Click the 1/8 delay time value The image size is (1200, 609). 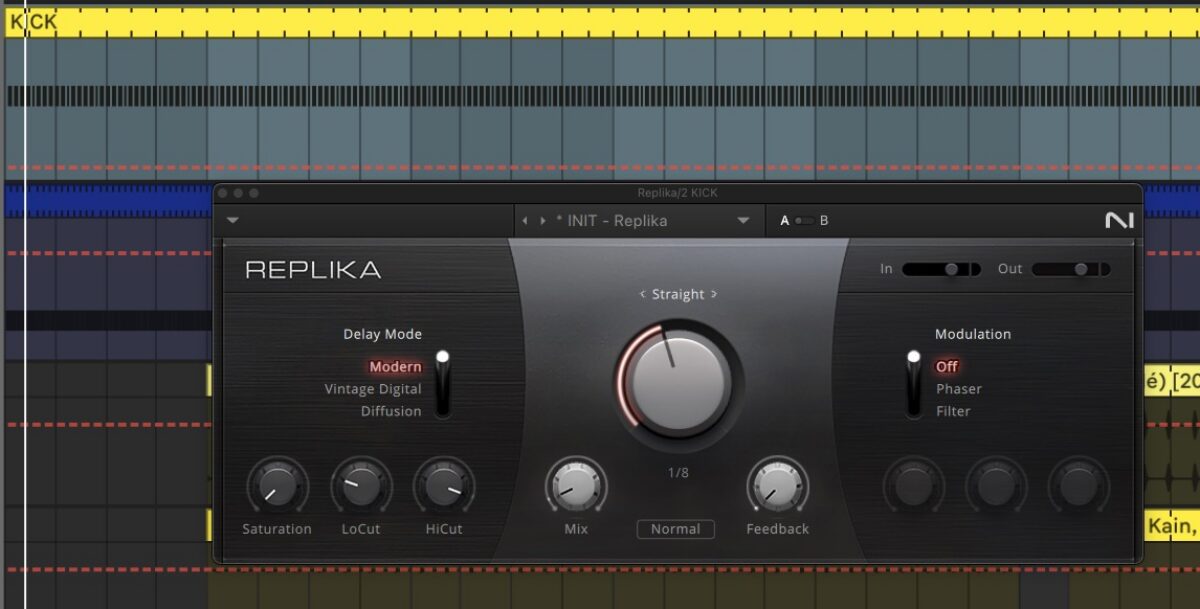pos(678,472)
